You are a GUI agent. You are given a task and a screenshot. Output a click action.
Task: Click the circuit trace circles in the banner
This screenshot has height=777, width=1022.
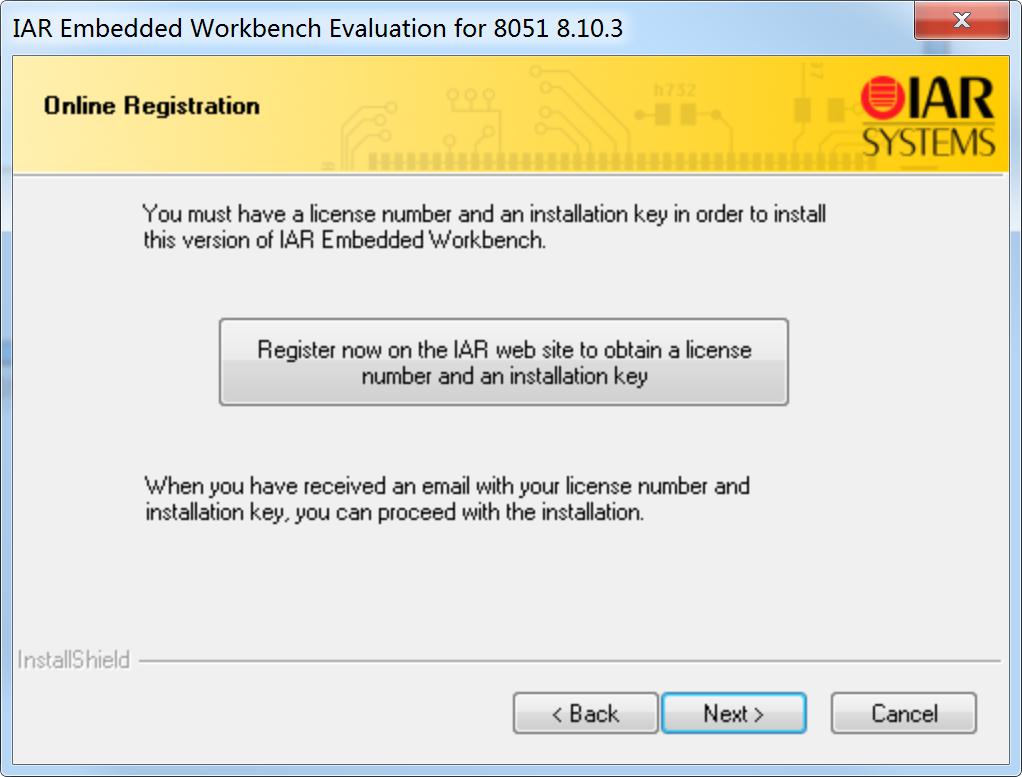tap(470, 98)
